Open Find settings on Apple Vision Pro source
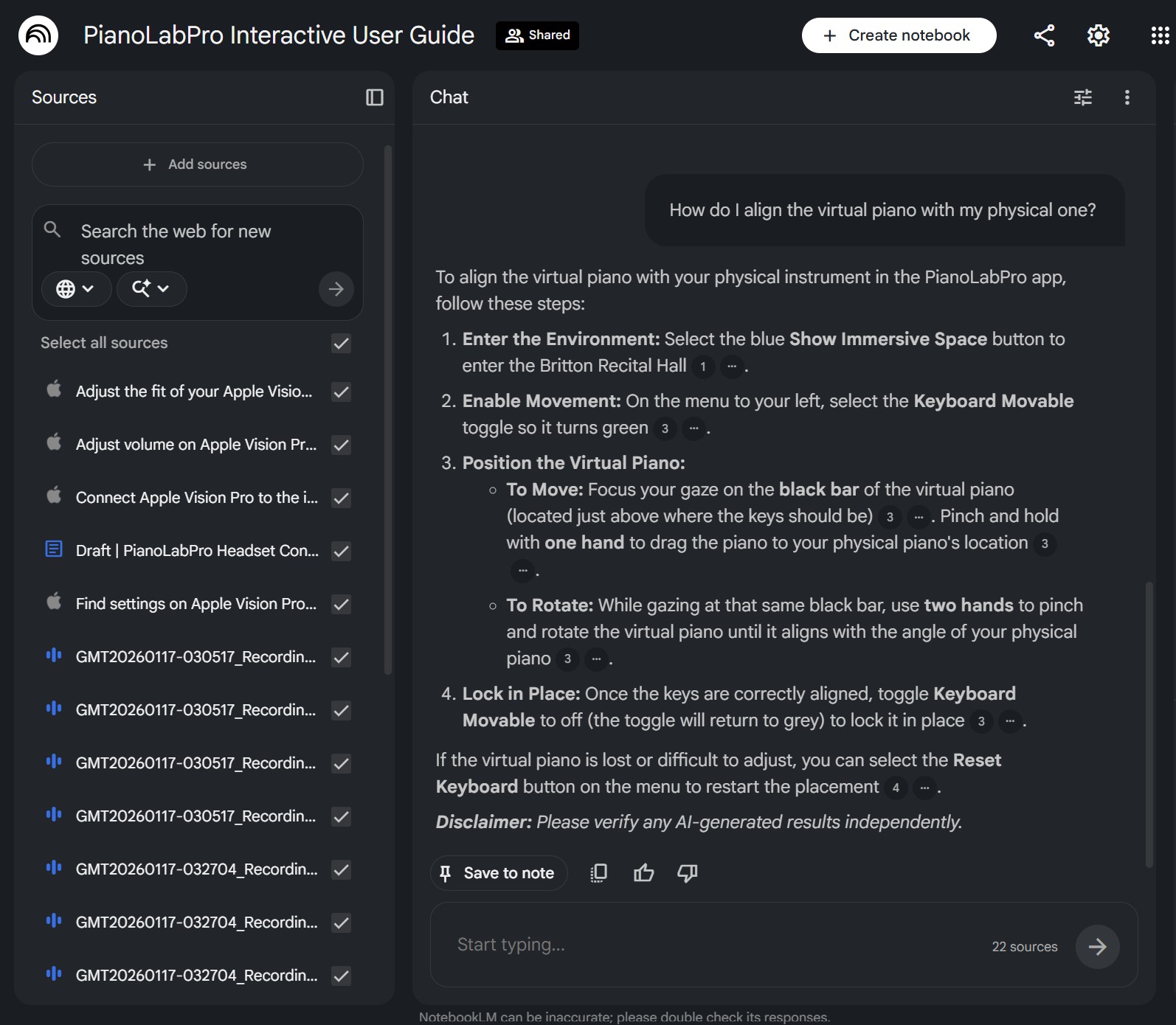The width and height of the screenshot is (1176, 1025). coord(196,604)
